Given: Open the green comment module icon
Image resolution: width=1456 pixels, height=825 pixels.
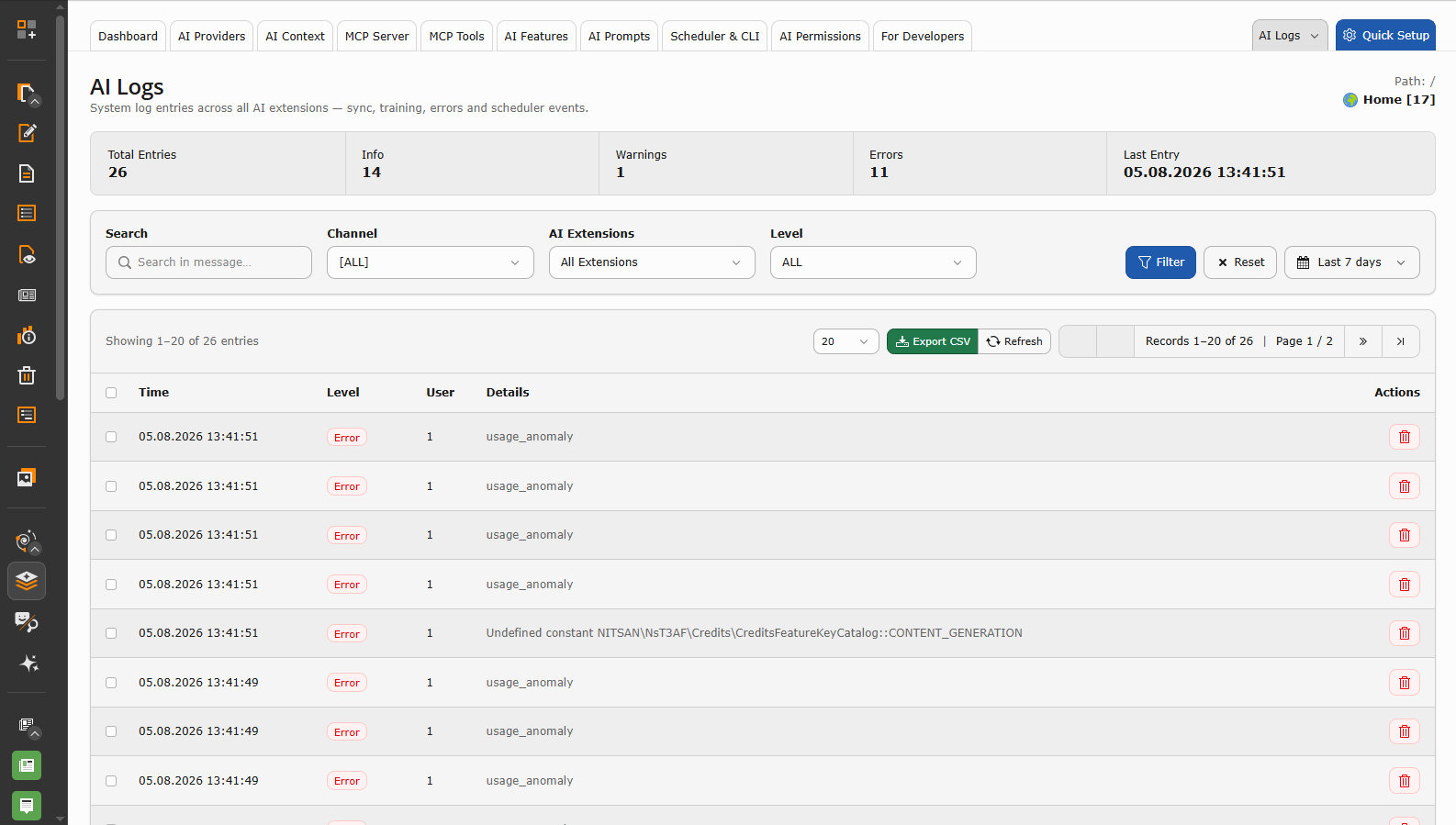Looking at the screenshot, I should pyautogui.click(x=27, y=806).
